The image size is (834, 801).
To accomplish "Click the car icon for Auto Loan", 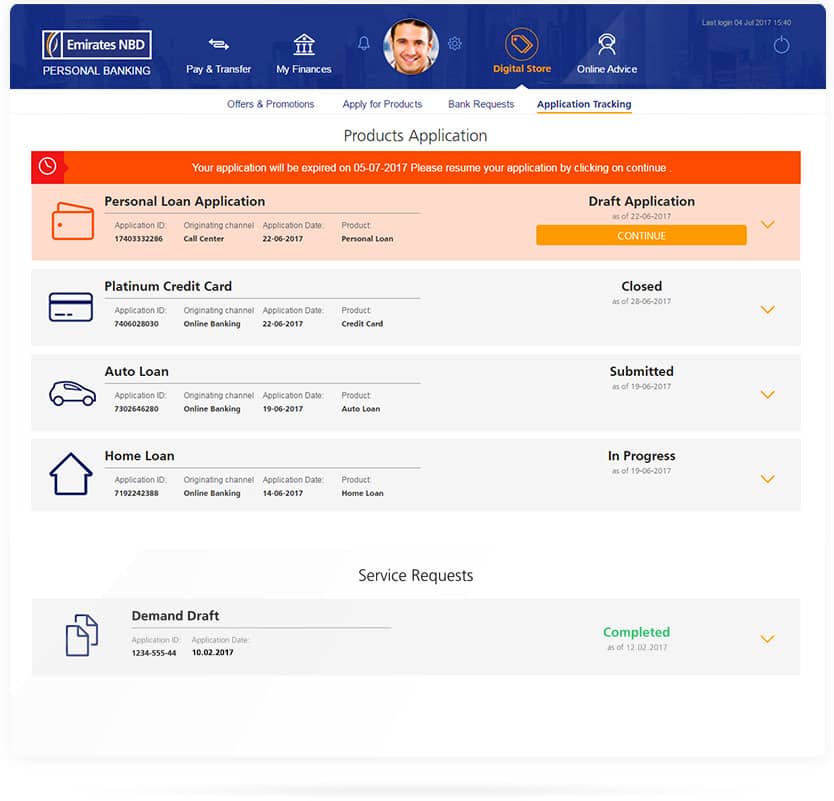I will click(72, 394).
